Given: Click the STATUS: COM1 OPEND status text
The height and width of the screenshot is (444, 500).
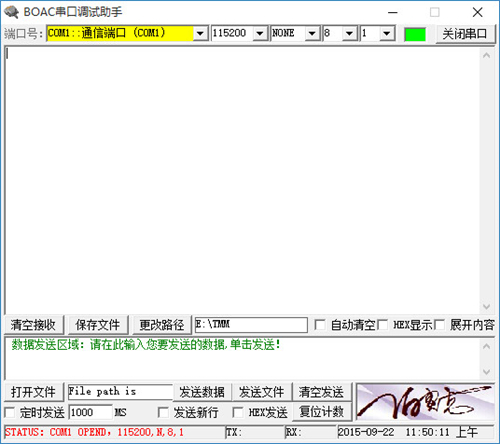Looking at the screenshot, I should [94, 432].
